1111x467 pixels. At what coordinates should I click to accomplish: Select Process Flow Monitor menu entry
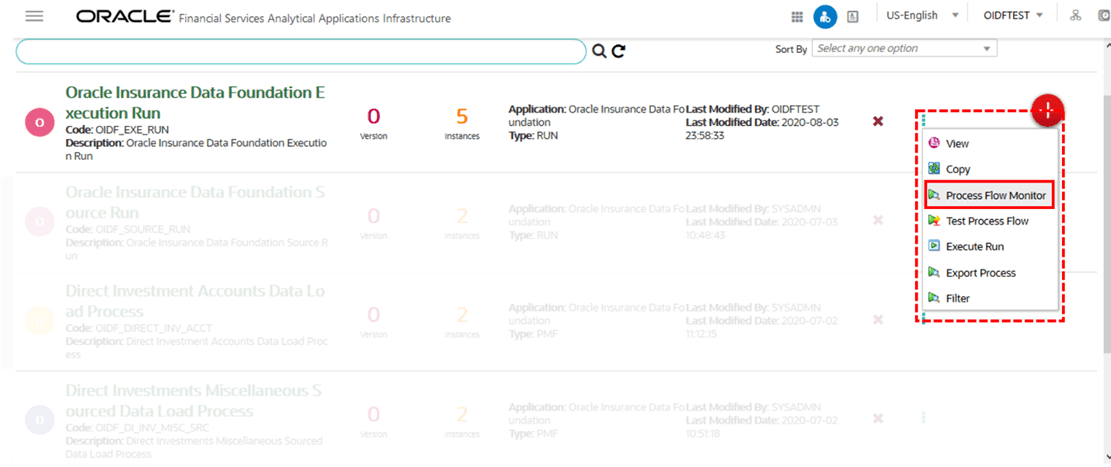coord(990,195)
